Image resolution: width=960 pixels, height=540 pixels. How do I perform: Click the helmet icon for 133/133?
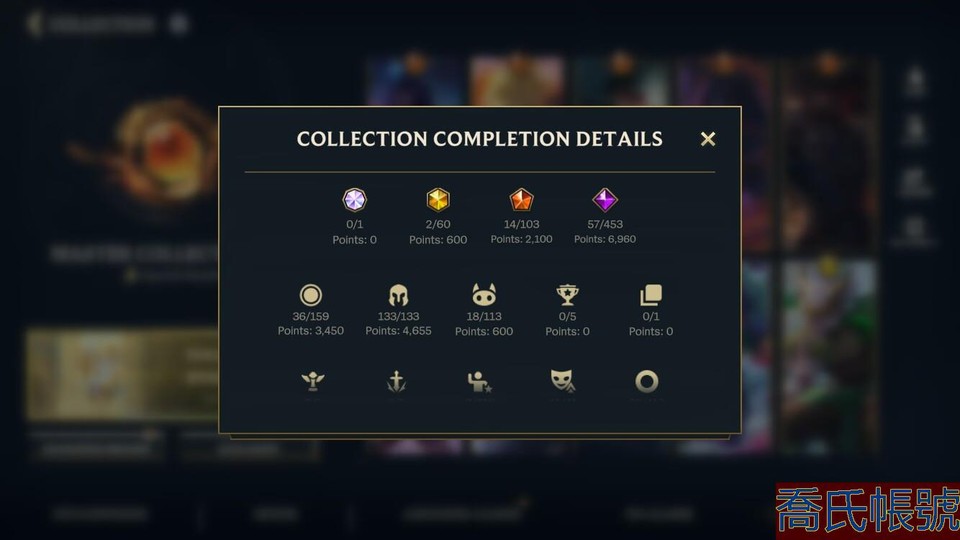pos(399,295)
